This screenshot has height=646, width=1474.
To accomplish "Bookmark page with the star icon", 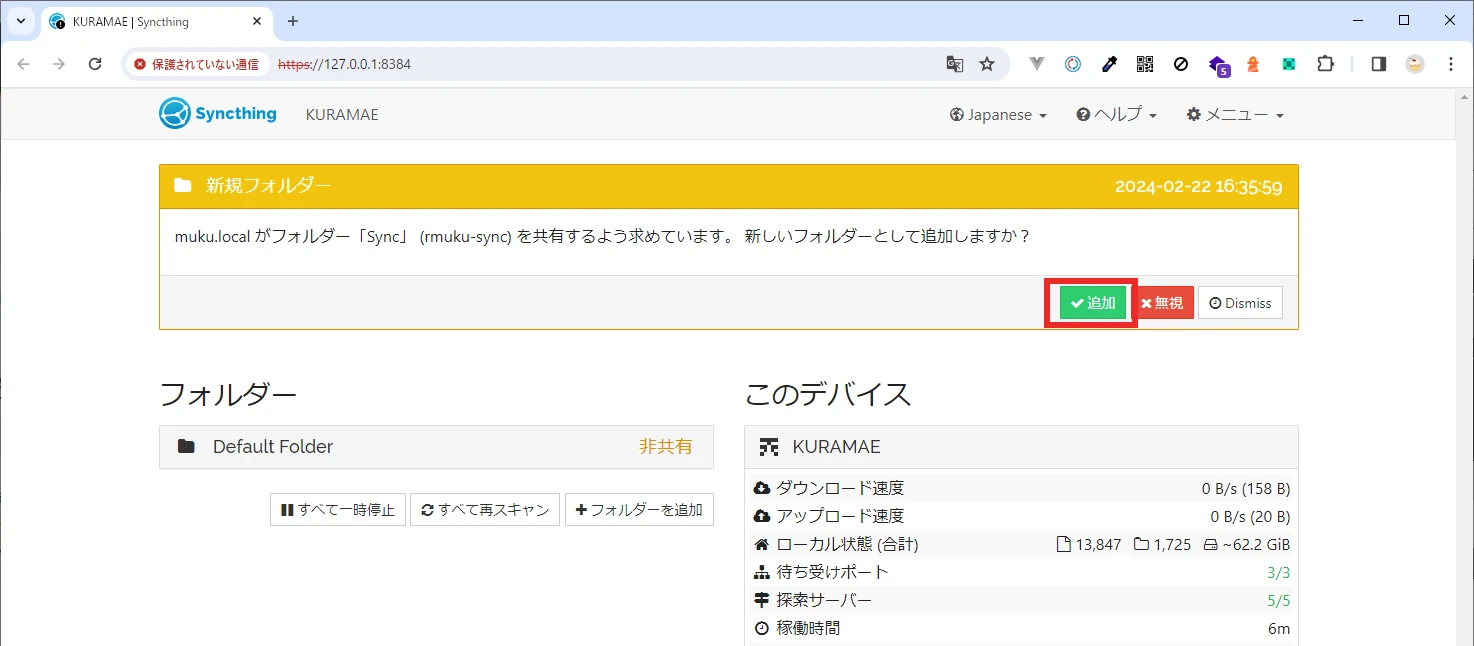I will coord(987,64).
